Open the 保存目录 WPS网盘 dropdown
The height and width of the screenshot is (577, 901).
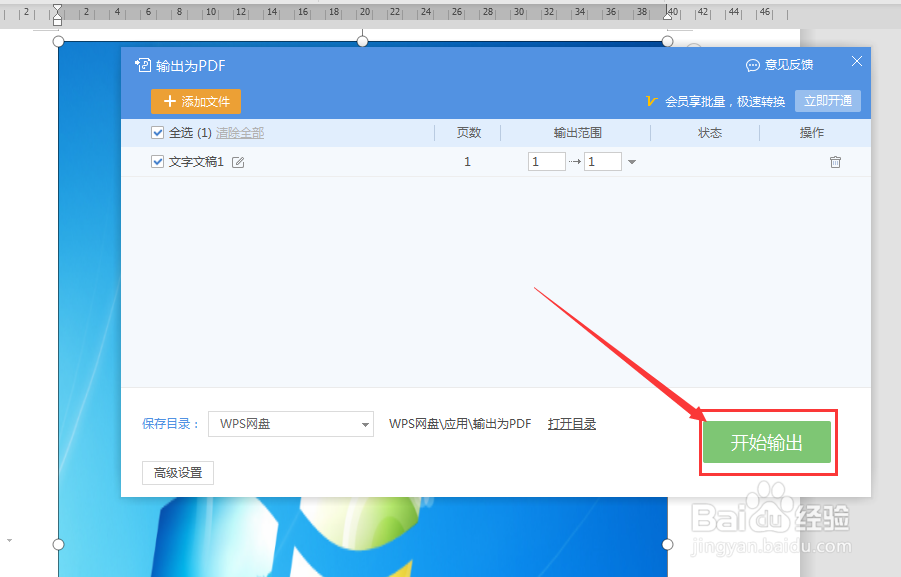290,424
